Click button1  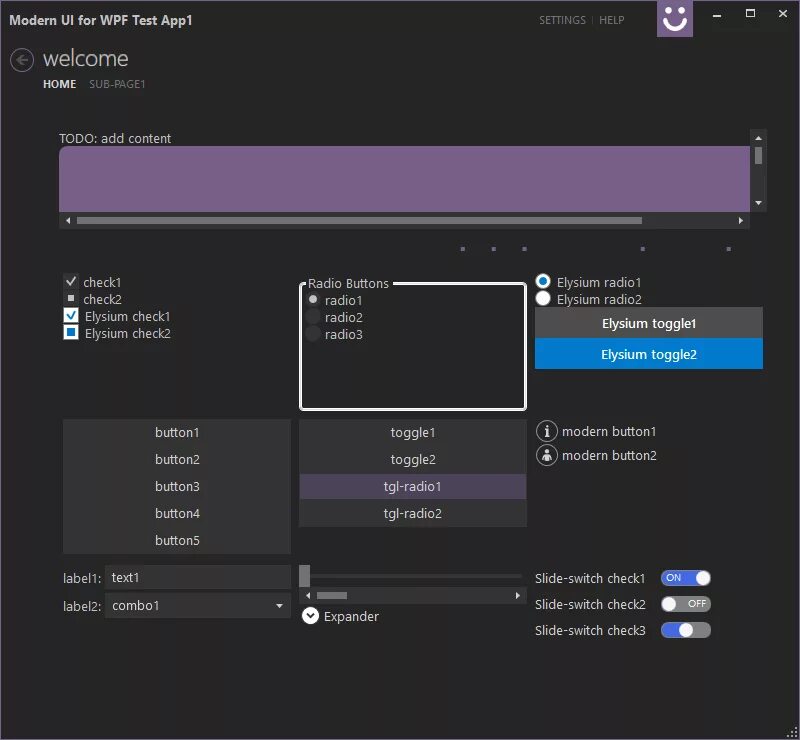[x=177, y=433]
